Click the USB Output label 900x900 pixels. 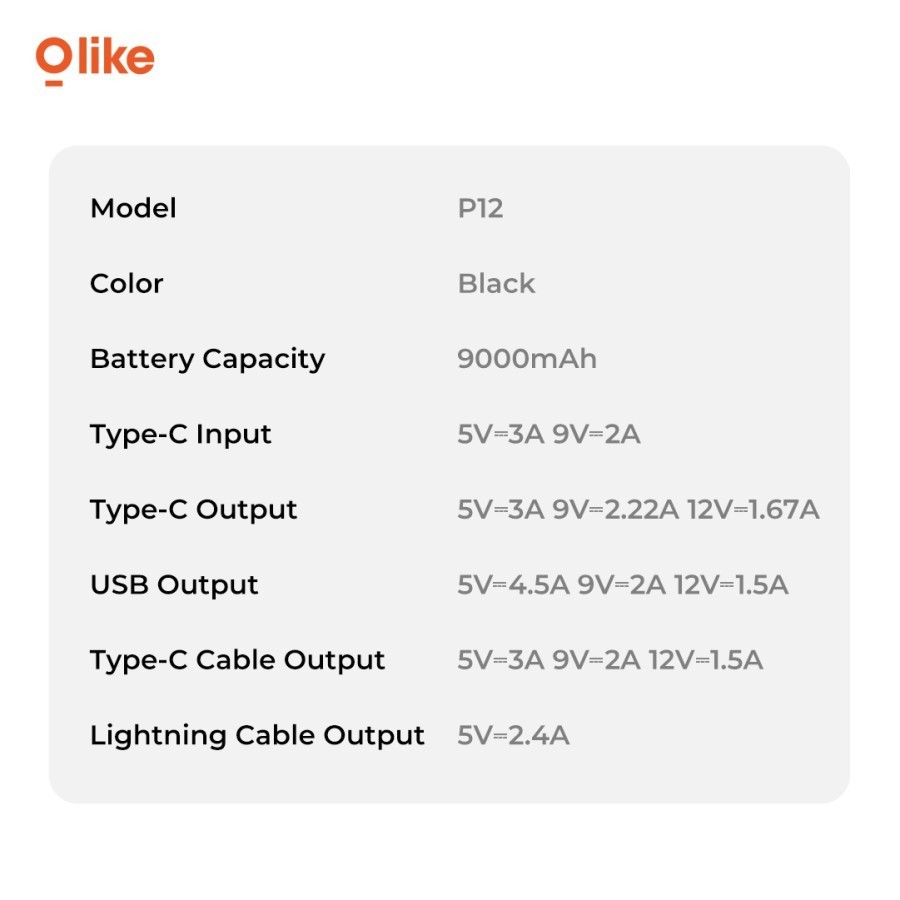[x=174, y=585]
